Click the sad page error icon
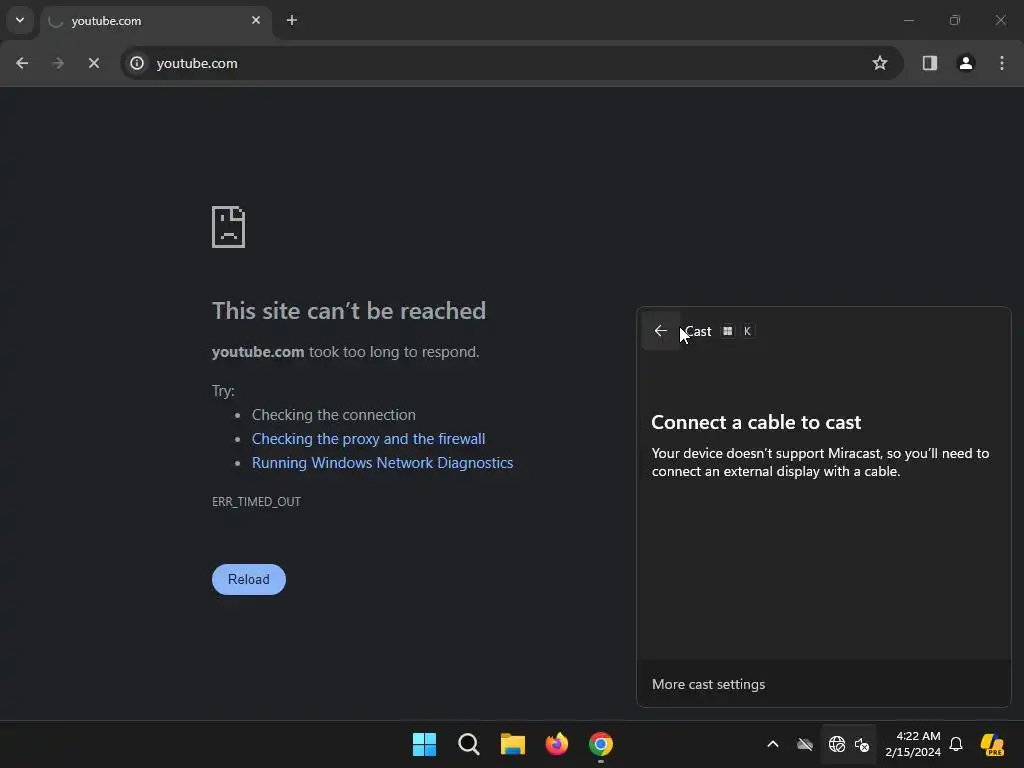1024x768 pixels. 229,227
